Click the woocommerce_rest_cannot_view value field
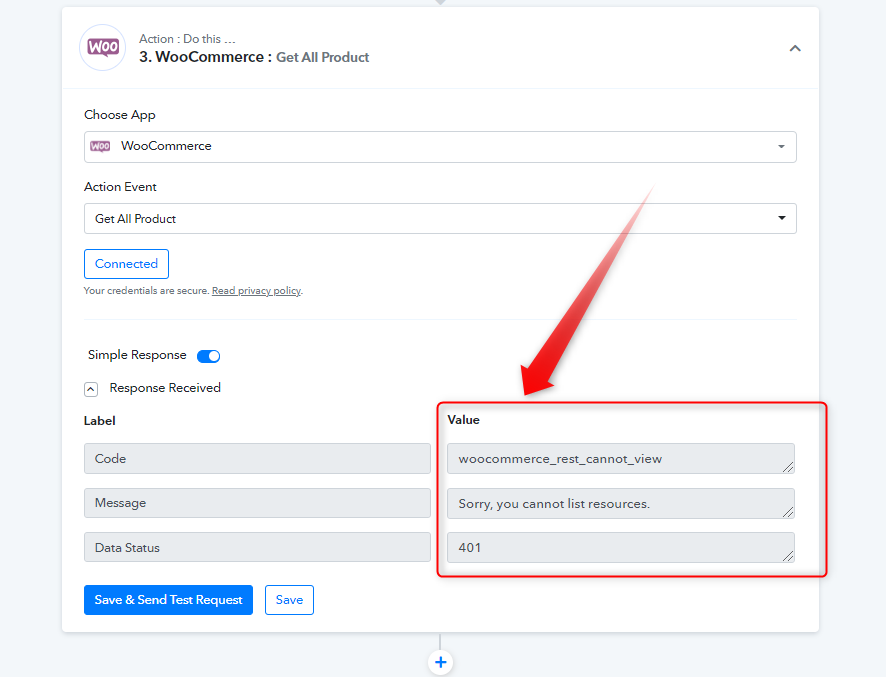This screenshot has width=886, height=677. 620,458
